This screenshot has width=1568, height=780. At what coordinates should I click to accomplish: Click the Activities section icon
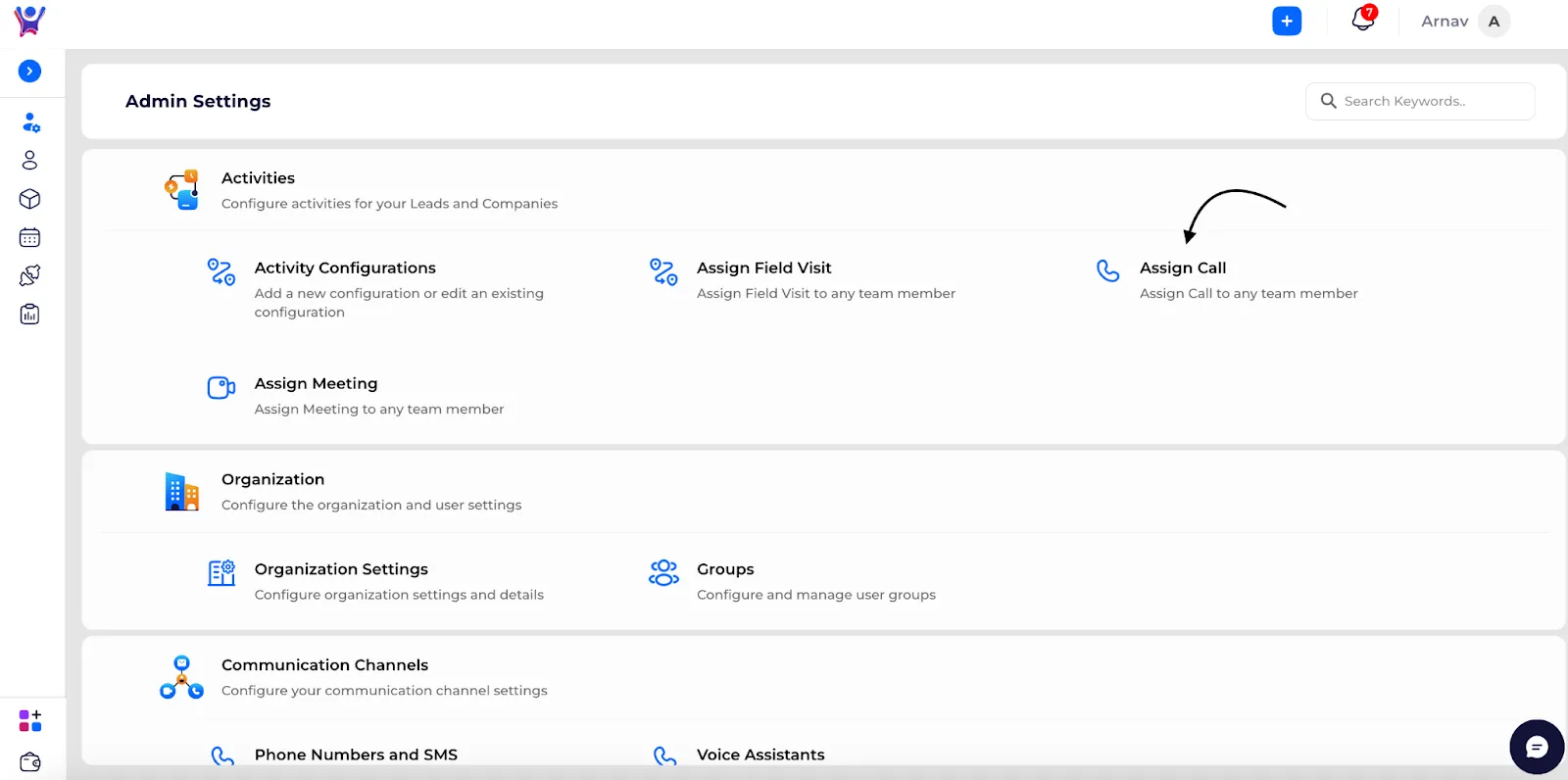(x=181, y=189)
